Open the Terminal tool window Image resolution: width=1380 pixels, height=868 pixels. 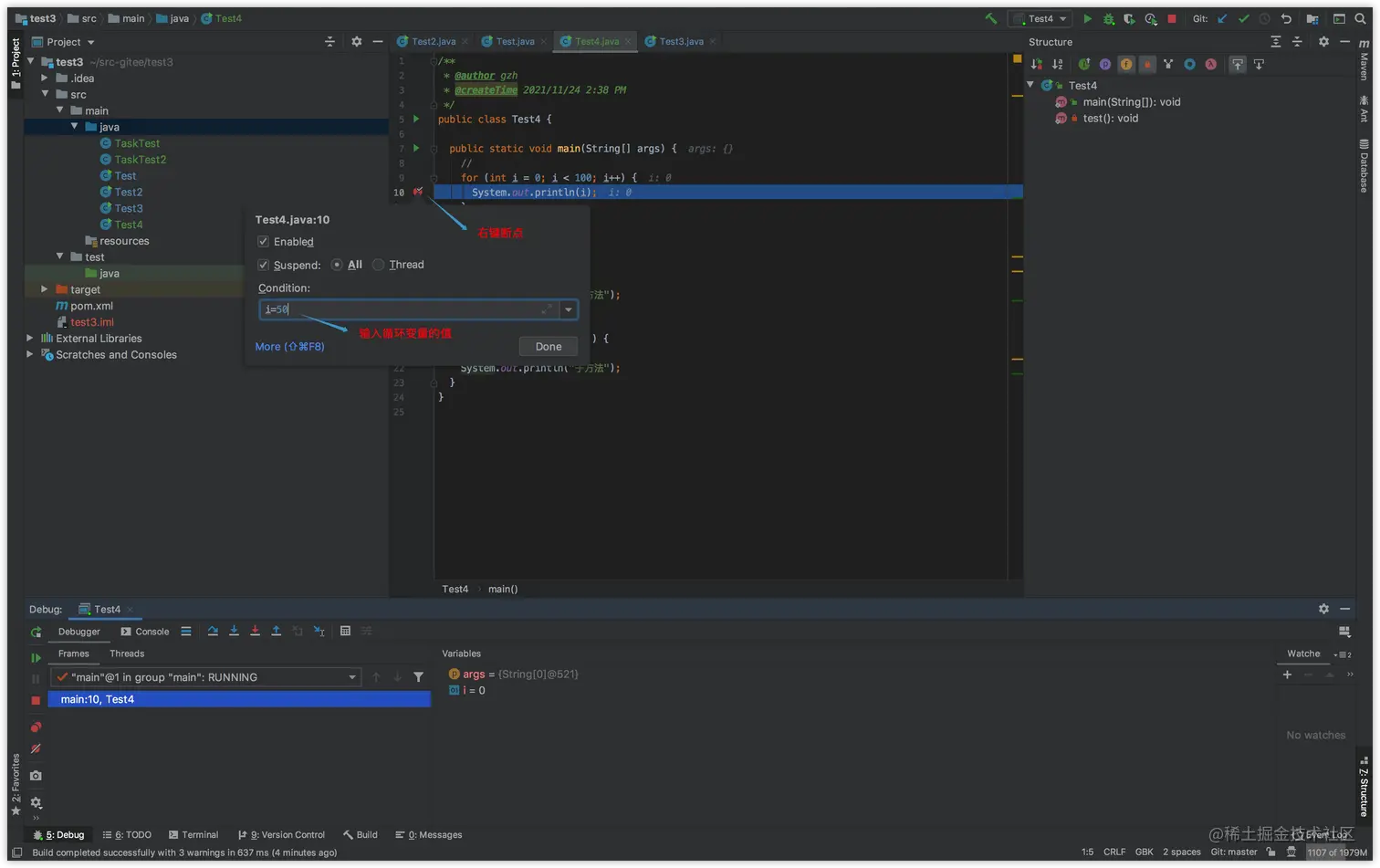193,834
